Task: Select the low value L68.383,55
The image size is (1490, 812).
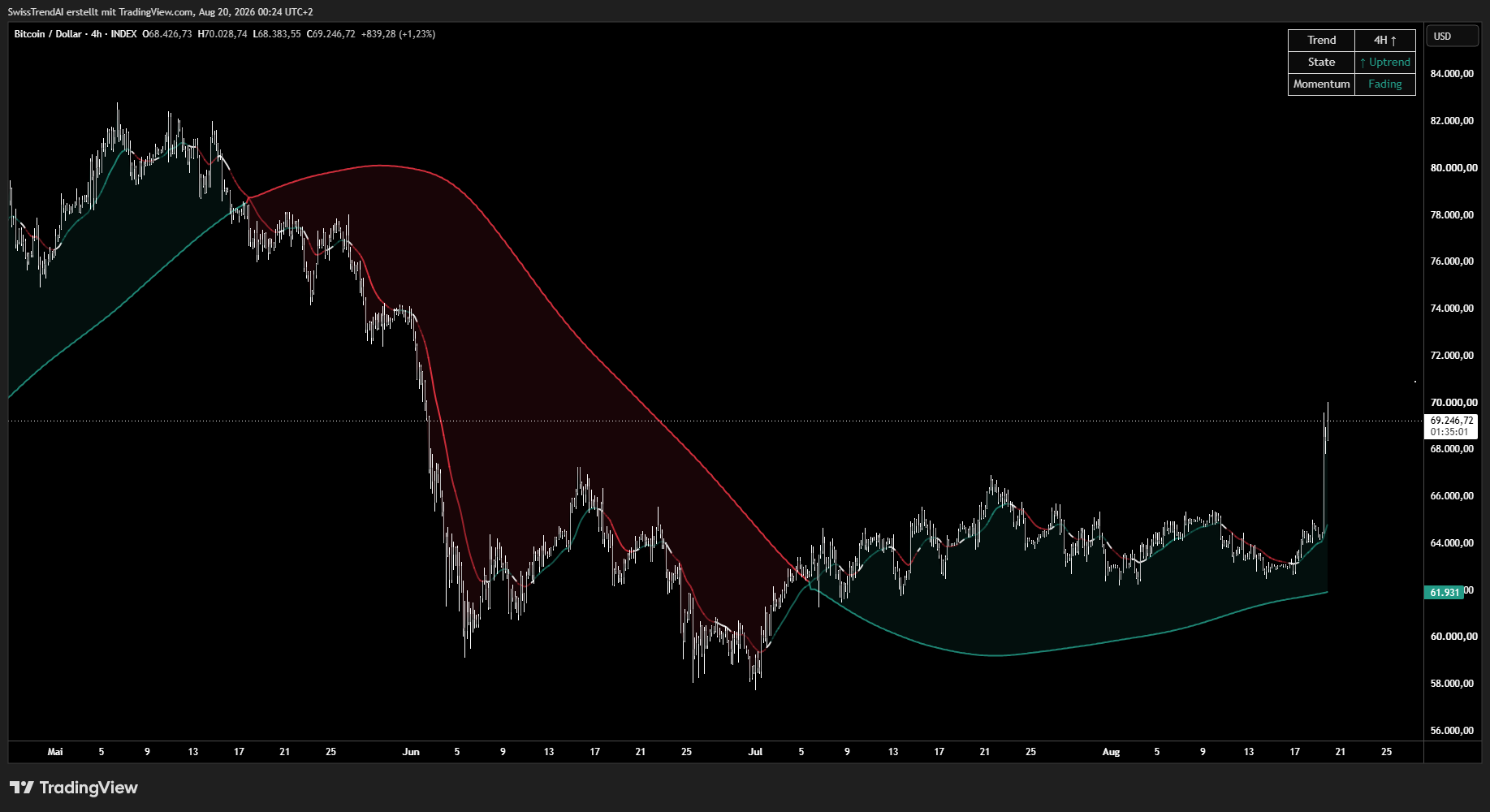Action: tap(277, 34)
